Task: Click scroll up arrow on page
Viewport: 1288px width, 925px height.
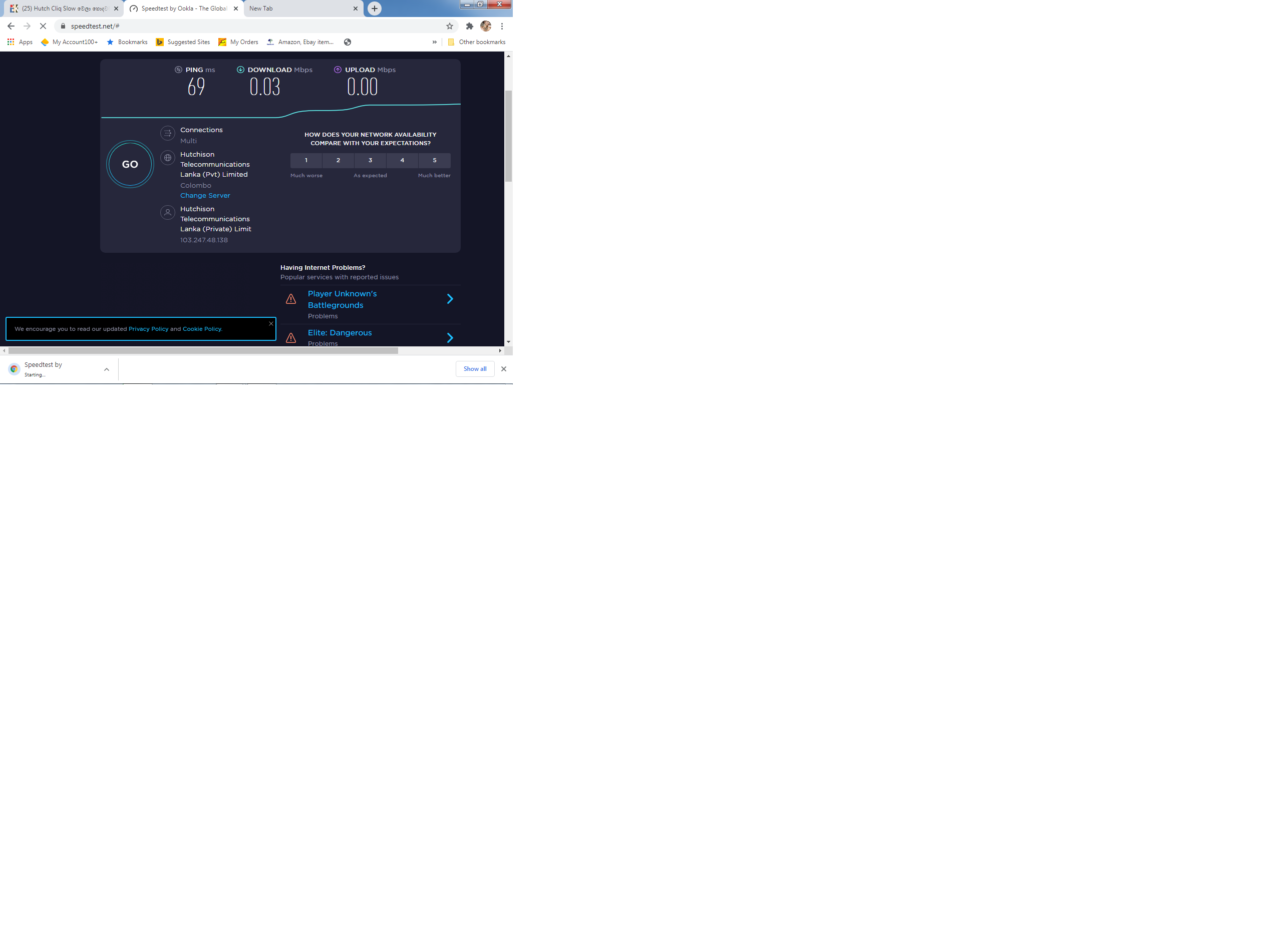Action: pyautogui.click(x=508, y=56)
